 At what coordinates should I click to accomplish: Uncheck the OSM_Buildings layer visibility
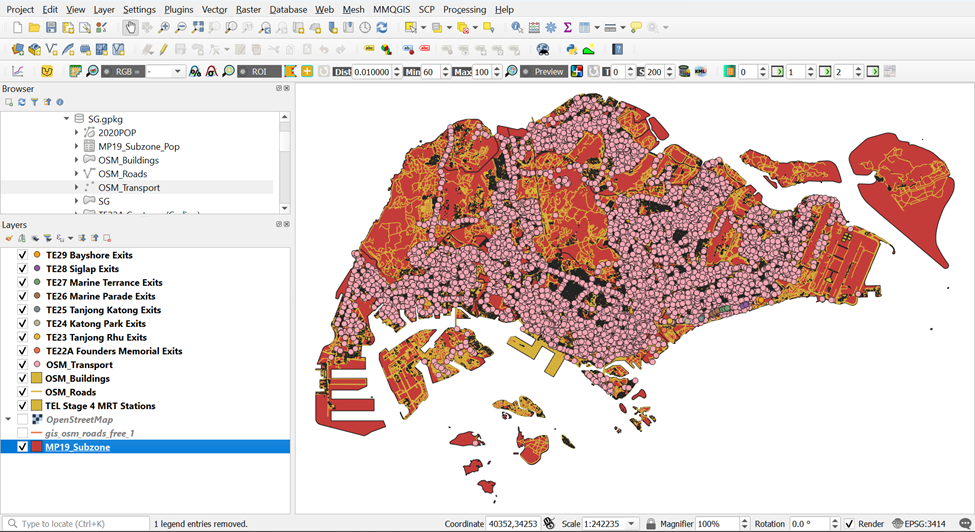[x=22, y=379]
